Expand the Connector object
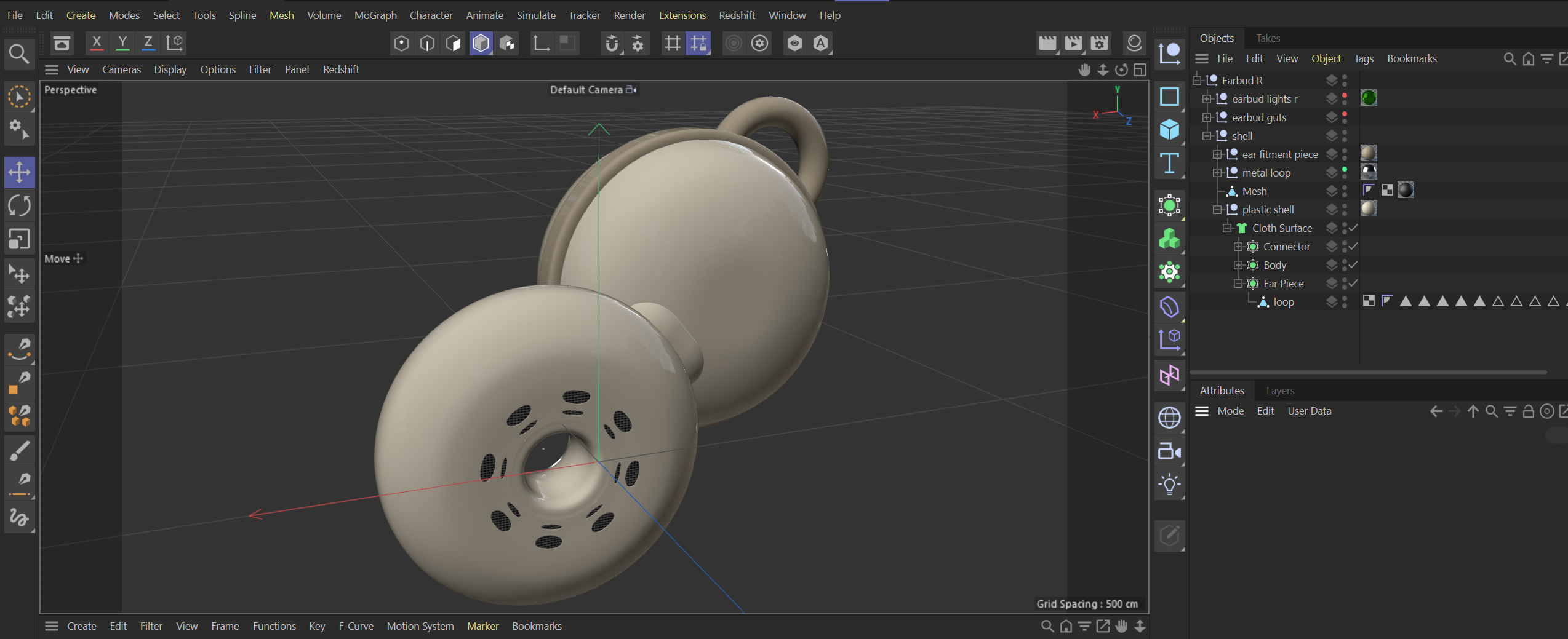 tap(1238, 247)
